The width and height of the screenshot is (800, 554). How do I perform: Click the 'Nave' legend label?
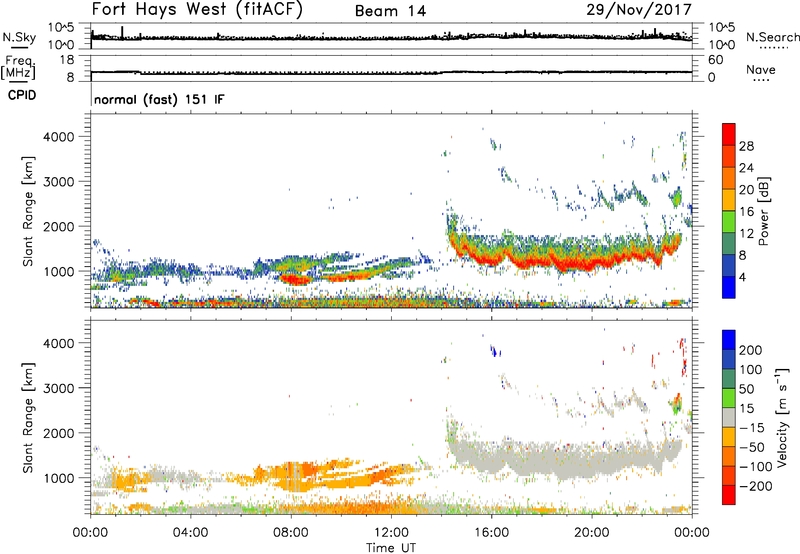[x=761, y=70]
